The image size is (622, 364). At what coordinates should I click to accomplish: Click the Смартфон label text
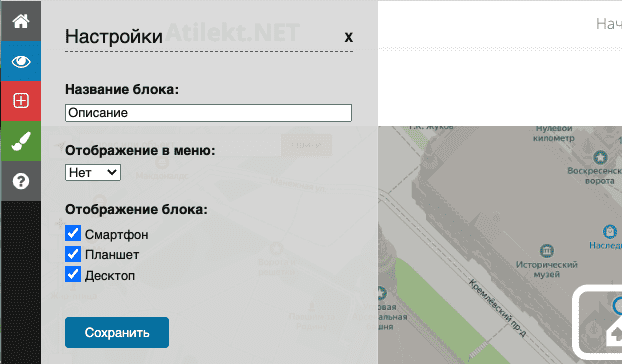click(117, 234)
